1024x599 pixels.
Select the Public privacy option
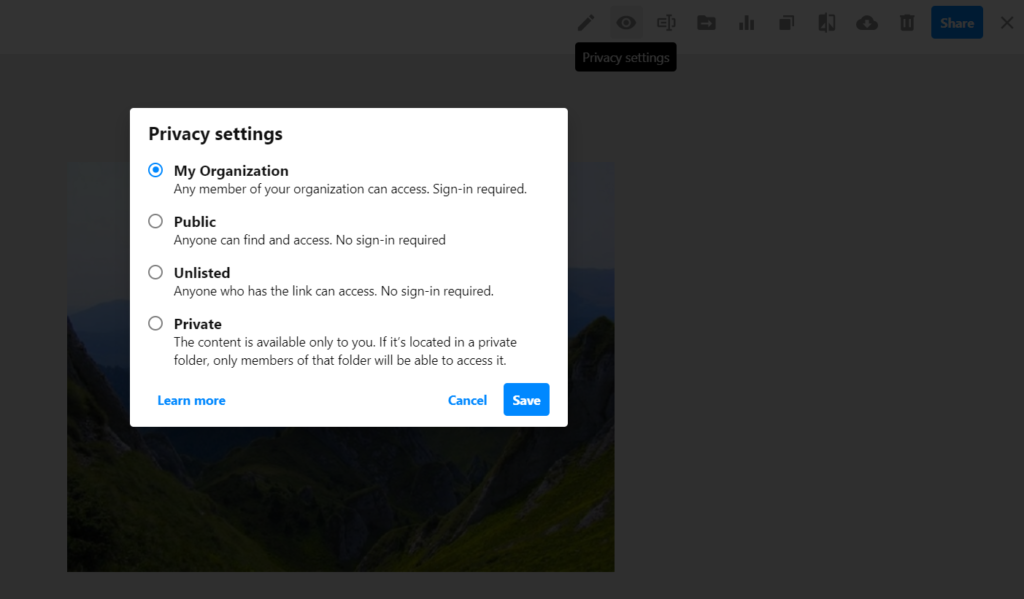(156, 221)
